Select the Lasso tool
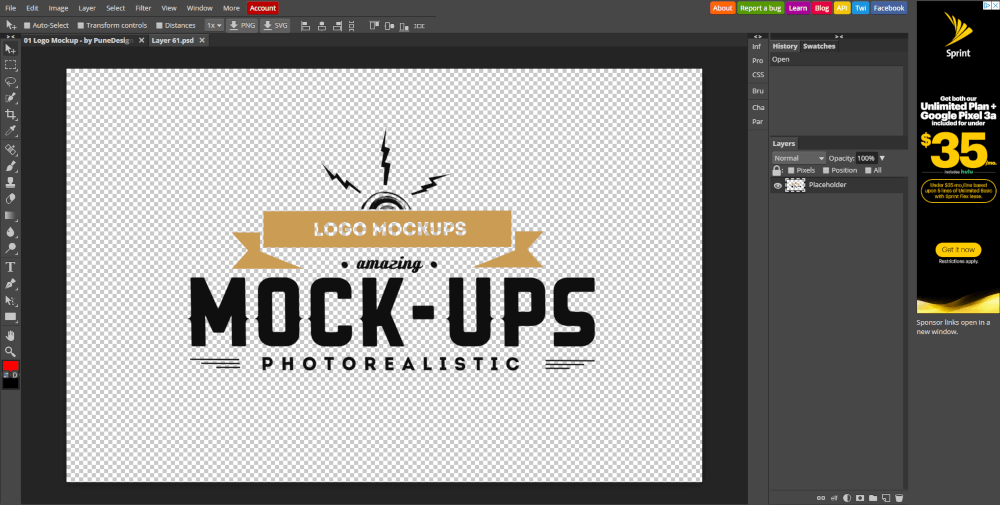Screen dimensions: 1000x505 10,82
